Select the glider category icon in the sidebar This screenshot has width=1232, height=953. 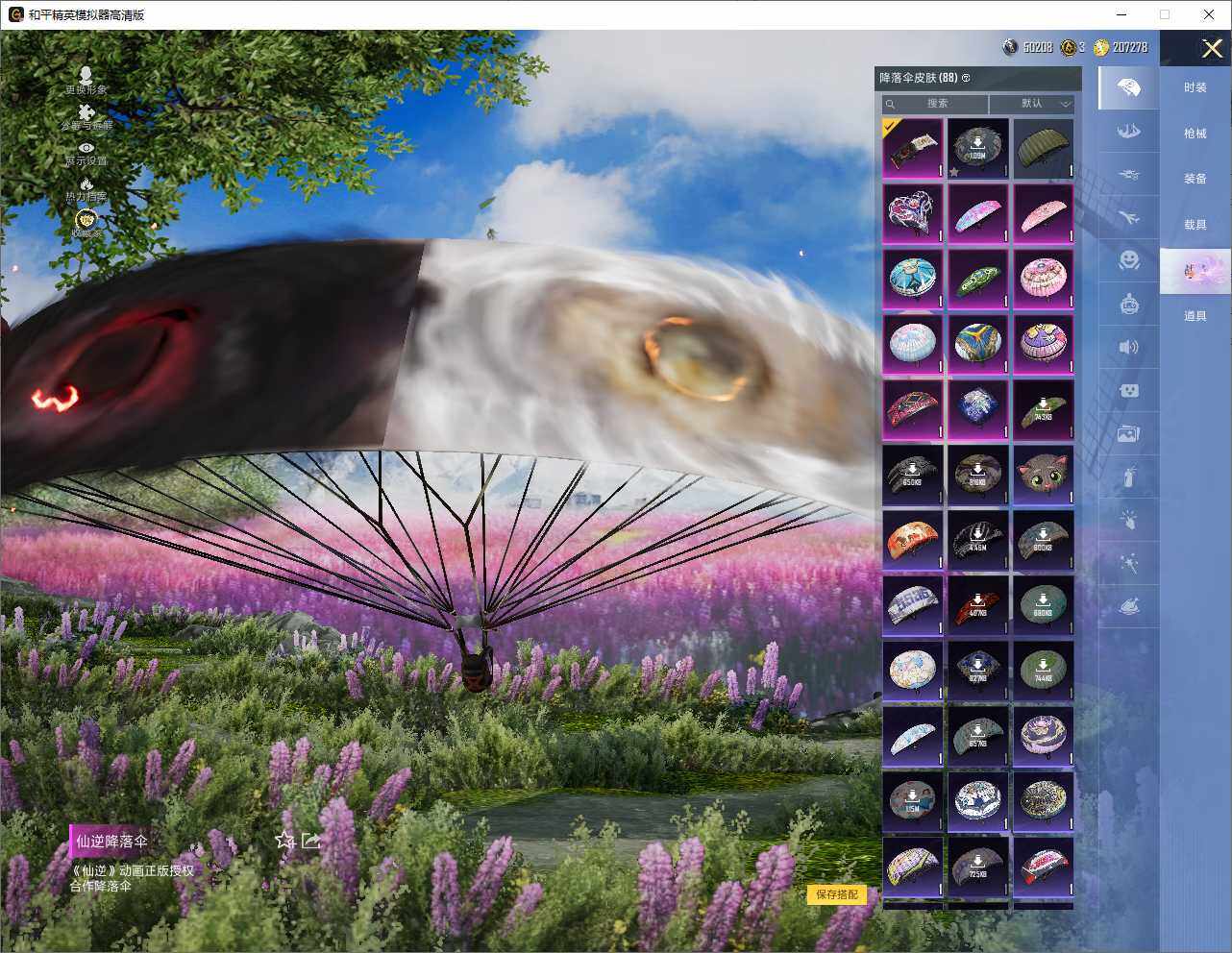coord(1129,131)
